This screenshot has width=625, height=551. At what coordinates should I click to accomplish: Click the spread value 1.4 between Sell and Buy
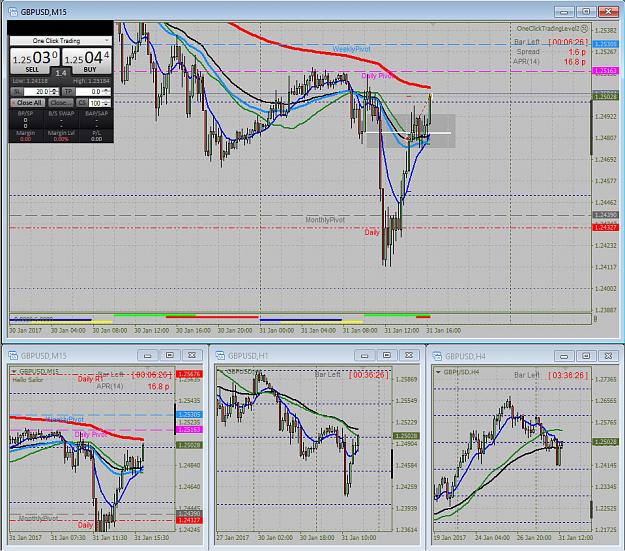(x=61, y=73)
